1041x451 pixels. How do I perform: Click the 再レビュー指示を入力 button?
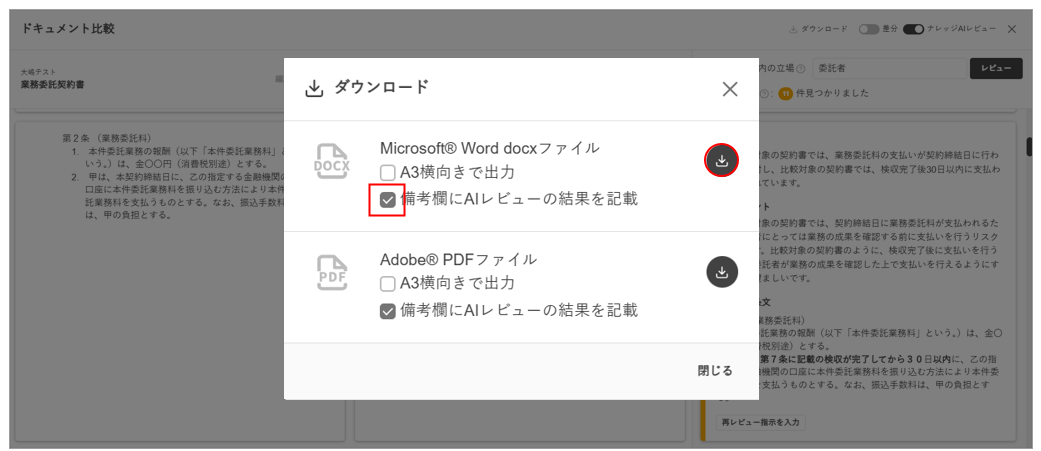[x=761, y=422]
